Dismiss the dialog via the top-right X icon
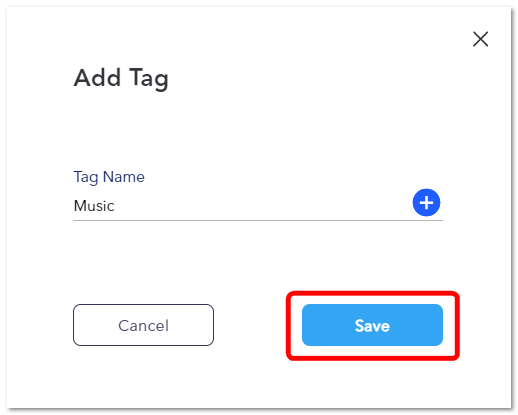This screenshot has height=415, width=518. point(480,39)
